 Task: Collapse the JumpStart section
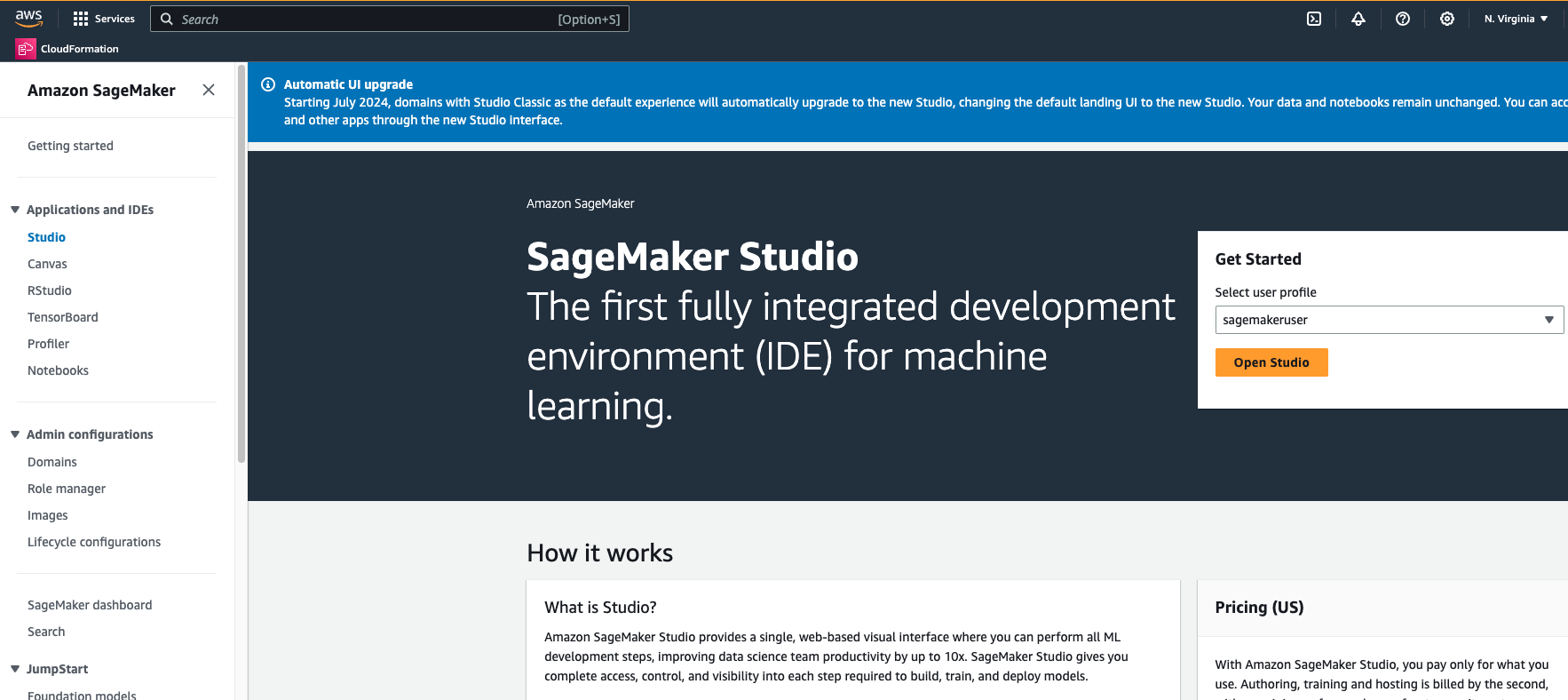pyautogui.click(x=15, y=669)
